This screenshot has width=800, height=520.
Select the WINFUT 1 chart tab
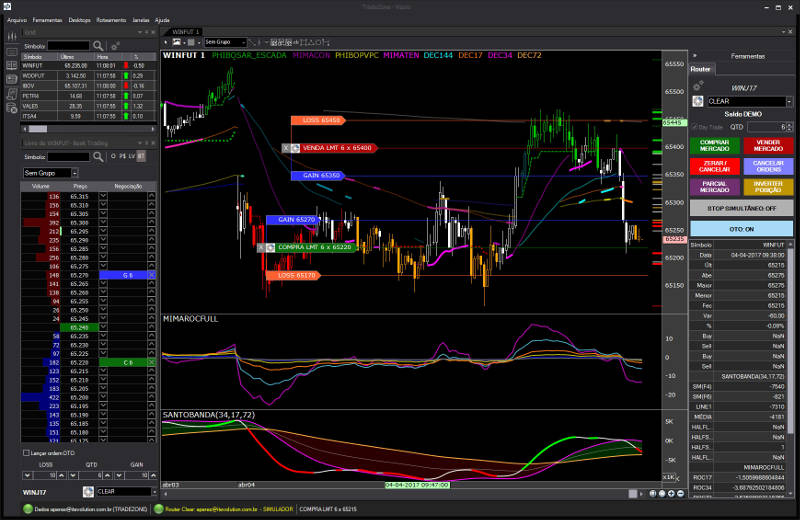[x=186, y=32]
